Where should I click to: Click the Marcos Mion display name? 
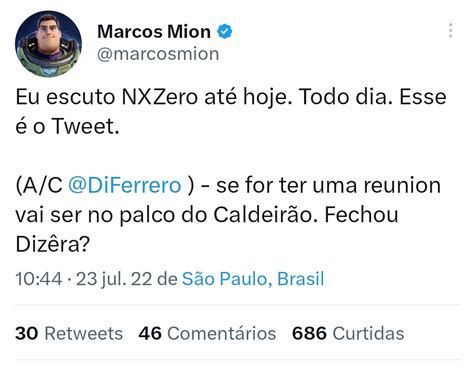point(154,32)
